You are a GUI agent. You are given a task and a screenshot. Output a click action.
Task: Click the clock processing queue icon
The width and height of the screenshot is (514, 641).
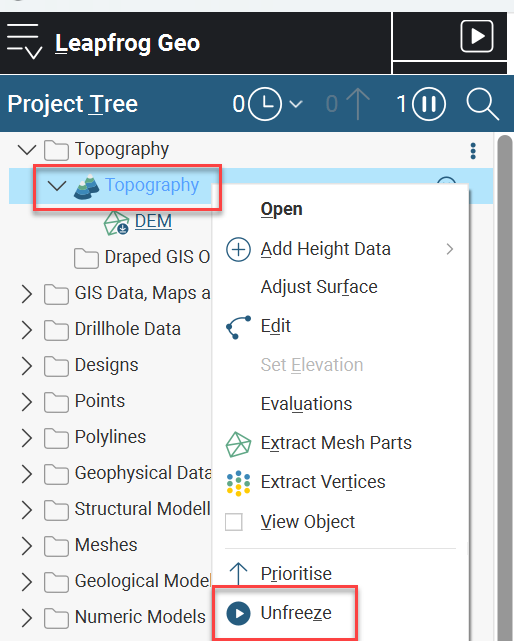[x=265, y=104]
